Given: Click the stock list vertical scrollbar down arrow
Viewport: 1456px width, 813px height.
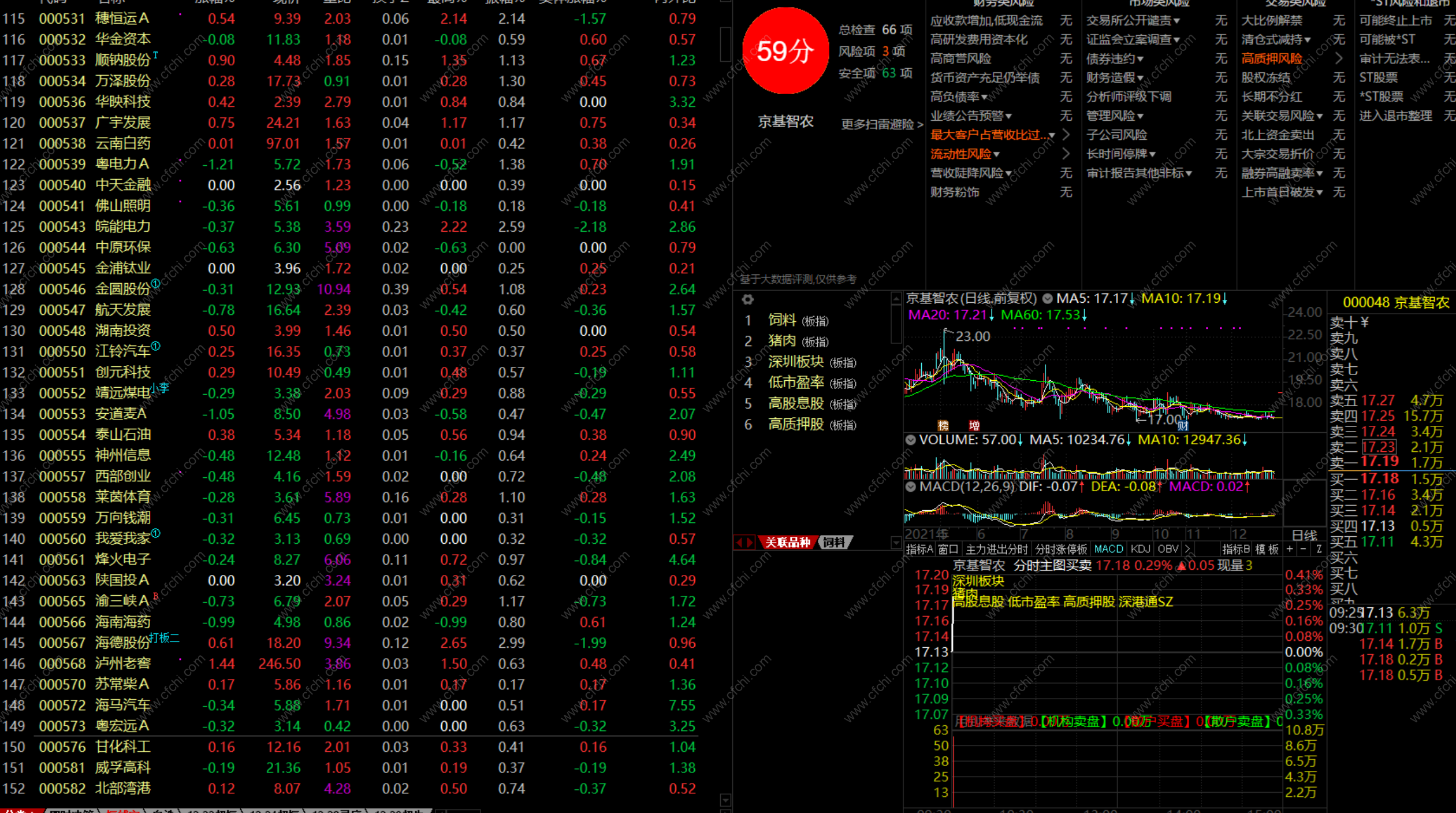Looking at the screenshot, I should pos(726,800).
